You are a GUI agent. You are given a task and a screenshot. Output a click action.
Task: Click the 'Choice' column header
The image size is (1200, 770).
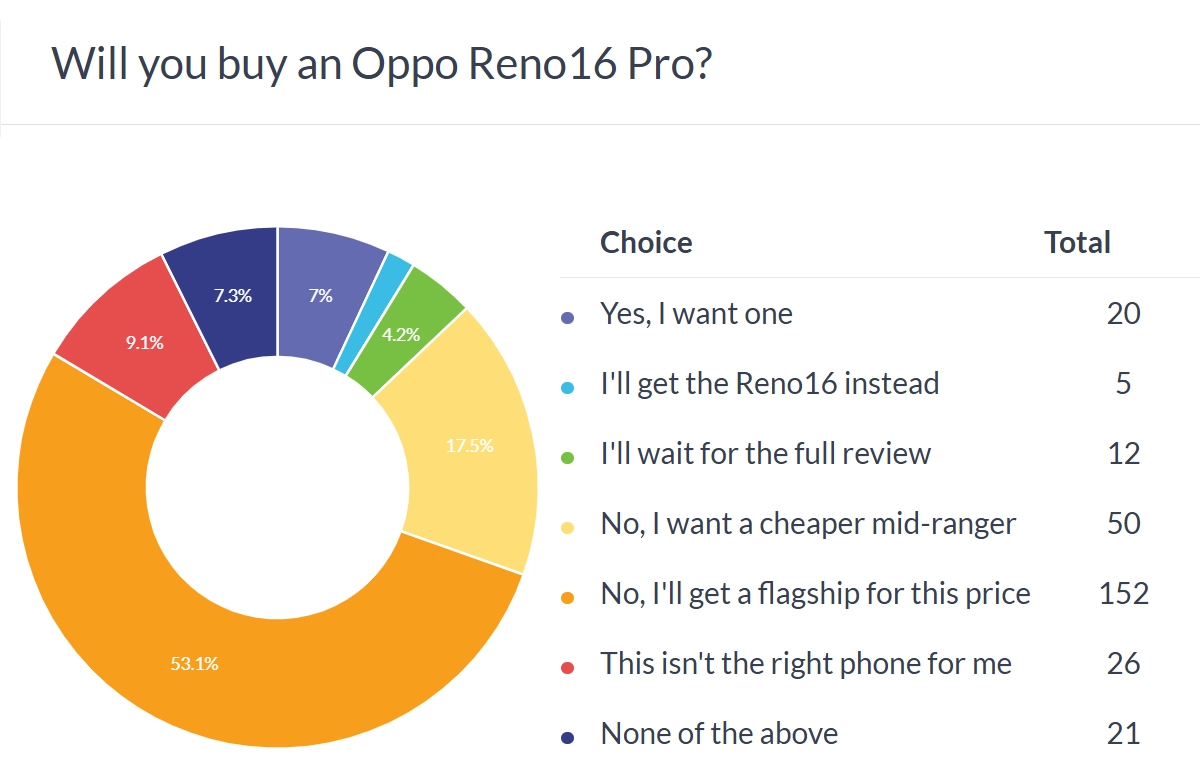[x=646, y=243]
